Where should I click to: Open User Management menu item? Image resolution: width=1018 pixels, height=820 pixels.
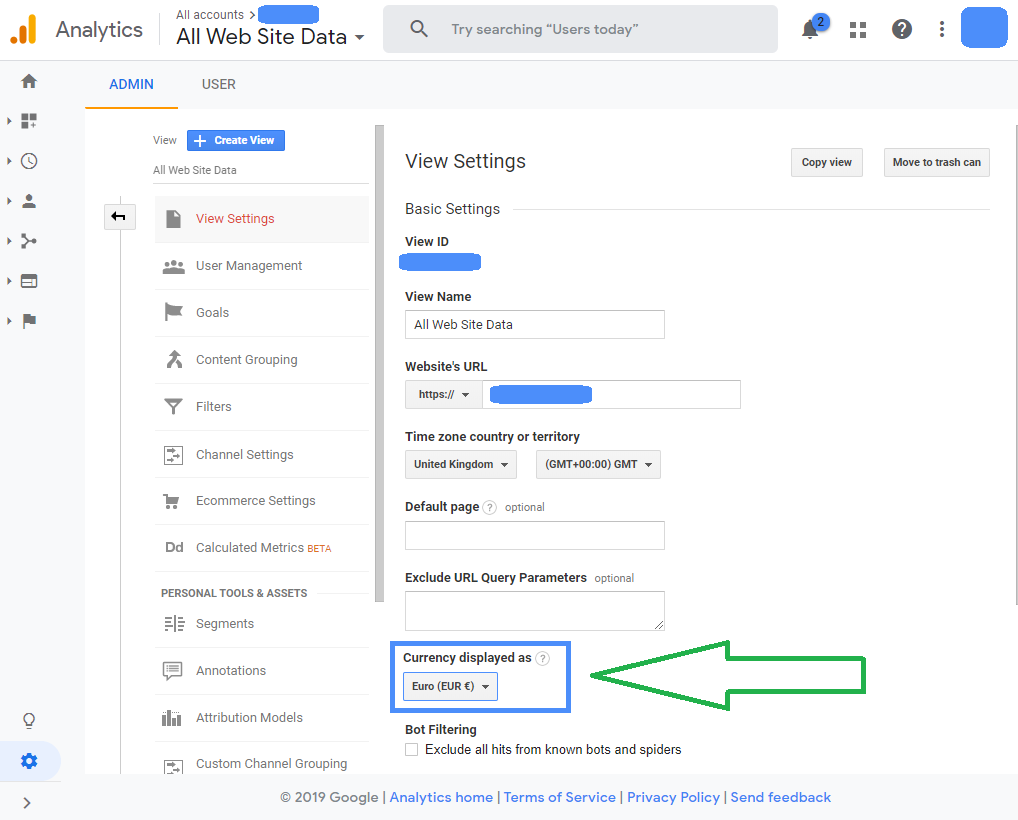pyautogui.click(x=262, y=266)
